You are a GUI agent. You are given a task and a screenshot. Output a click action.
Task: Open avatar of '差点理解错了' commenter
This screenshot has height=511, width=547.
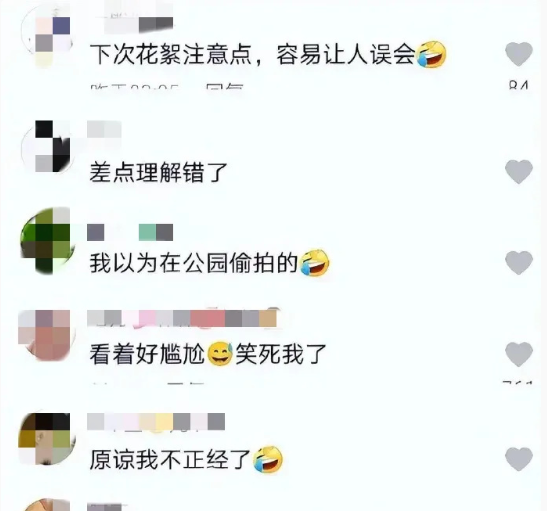tap(48, 146)
